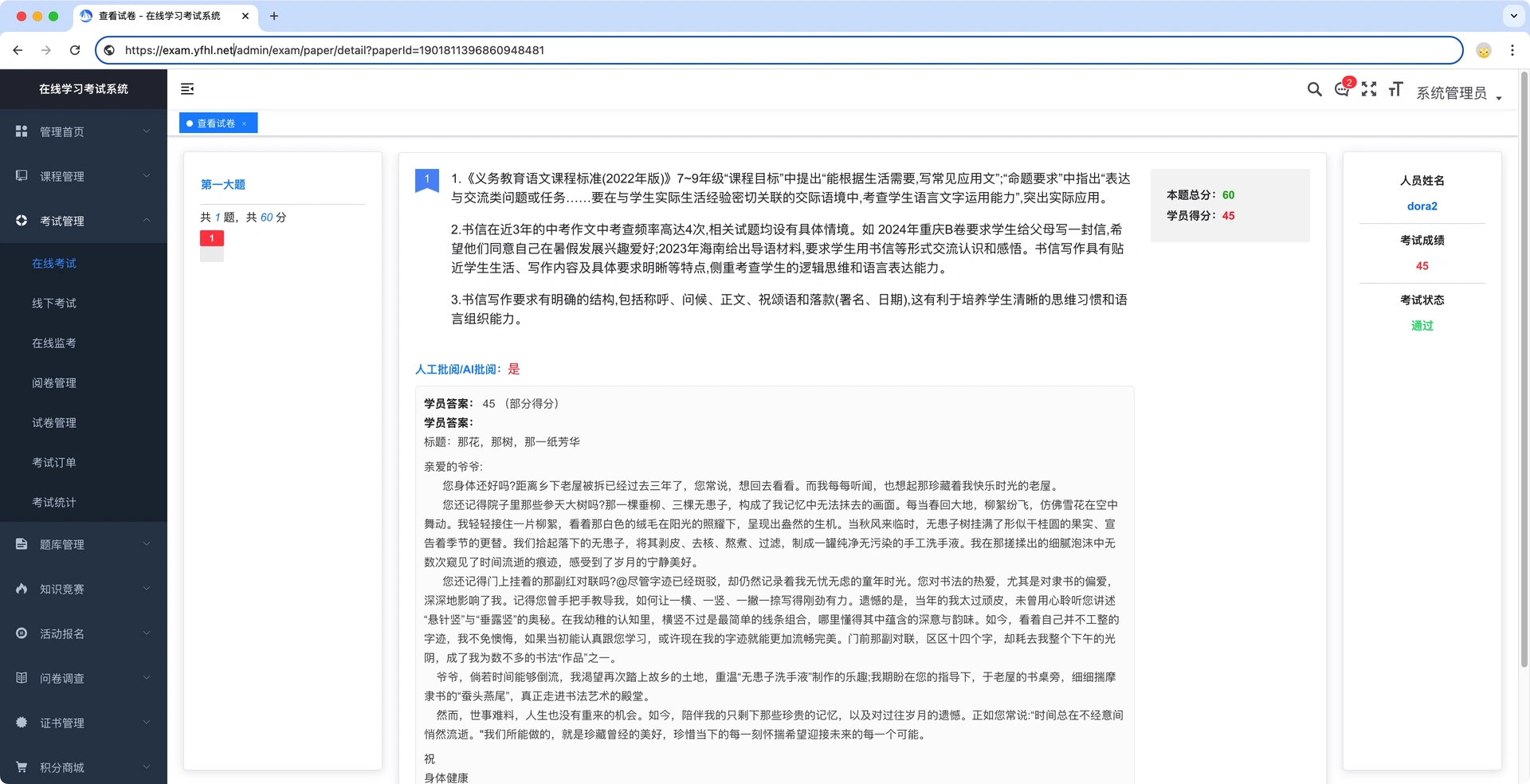
Task: Expand the 题库管理 menu chevron
Action: click(x=147, y=544)
